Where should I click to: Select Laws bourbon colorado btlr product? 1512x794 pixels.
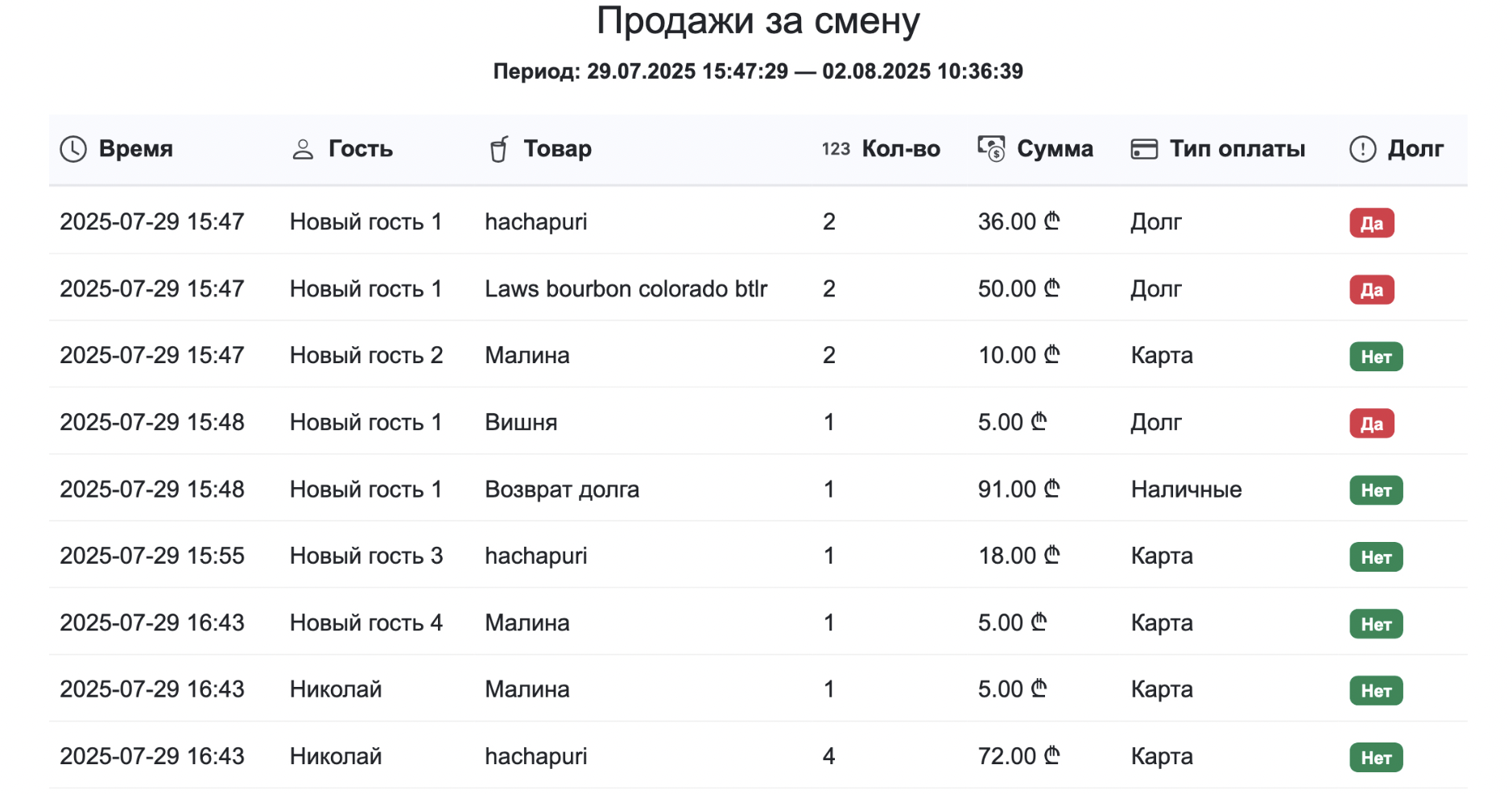(626, 288)
